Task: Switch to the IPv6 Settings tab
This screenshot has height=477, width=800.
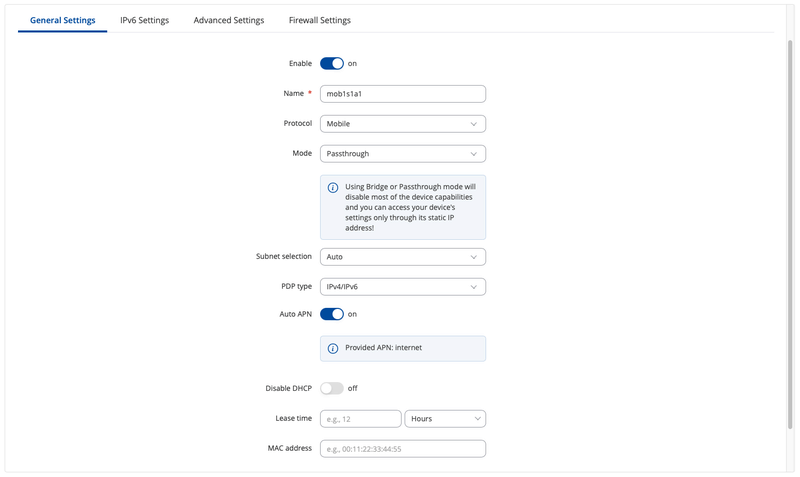Action: click(144, 20)
